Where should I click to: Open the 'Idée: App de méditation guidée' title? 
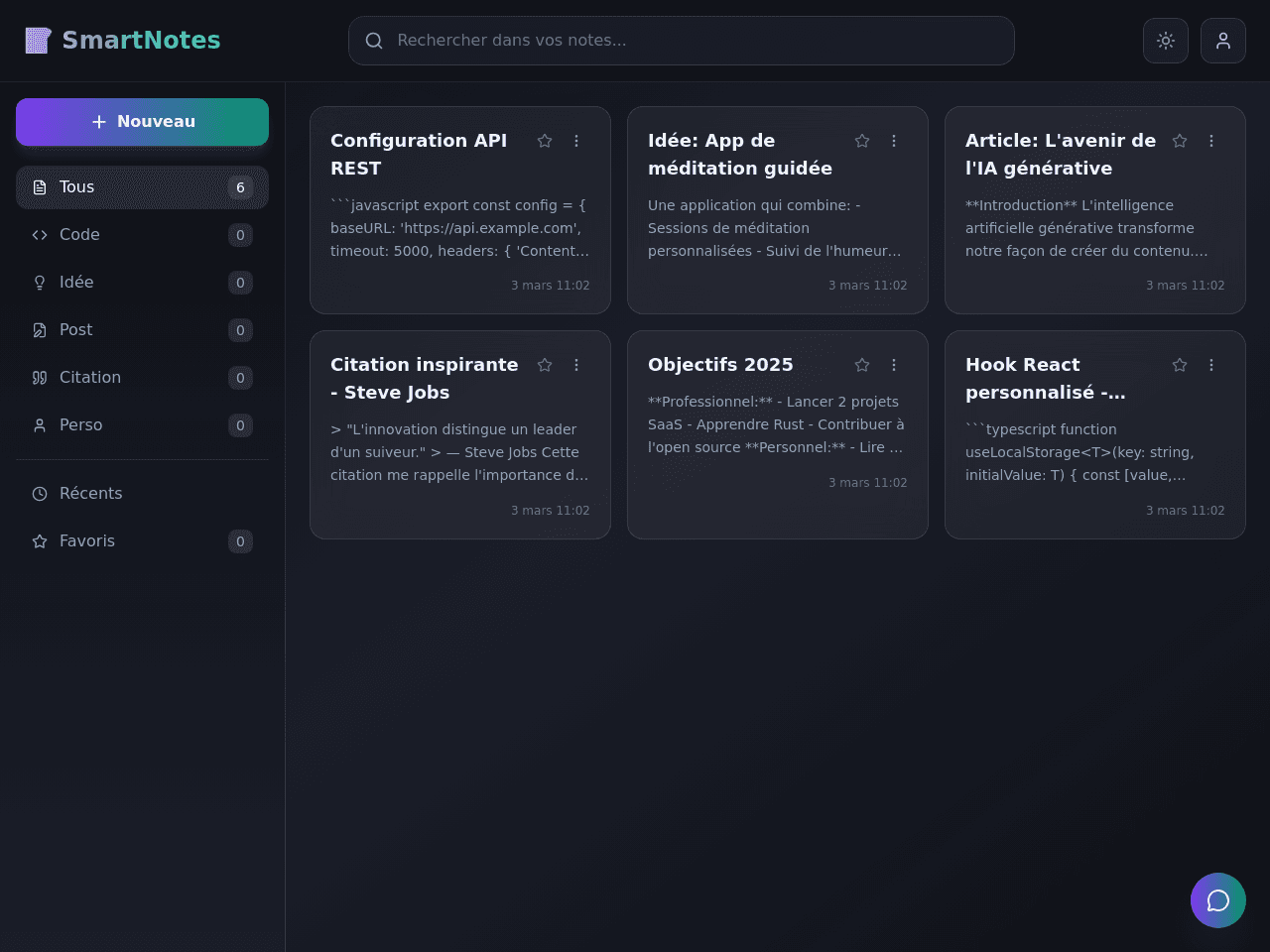pos(740,155)
